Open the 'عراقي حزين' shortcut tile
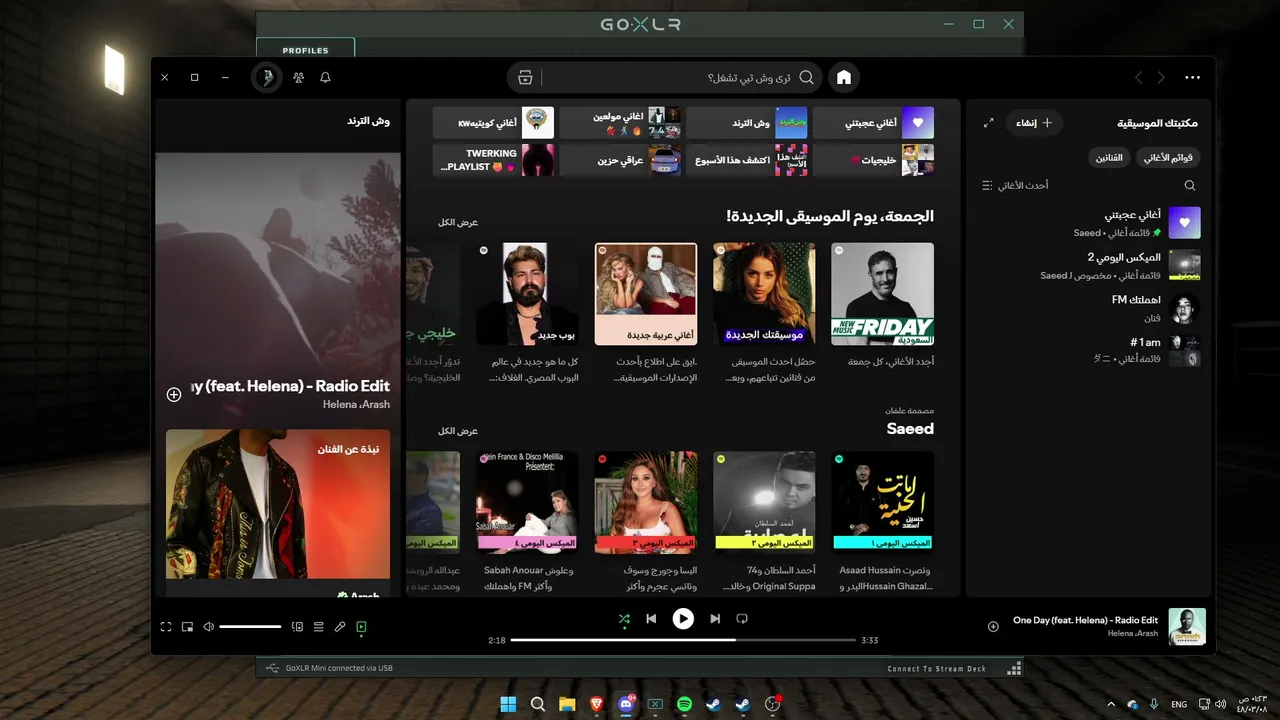The width and height of the screenshot is (1280, 720). [620, 160]
